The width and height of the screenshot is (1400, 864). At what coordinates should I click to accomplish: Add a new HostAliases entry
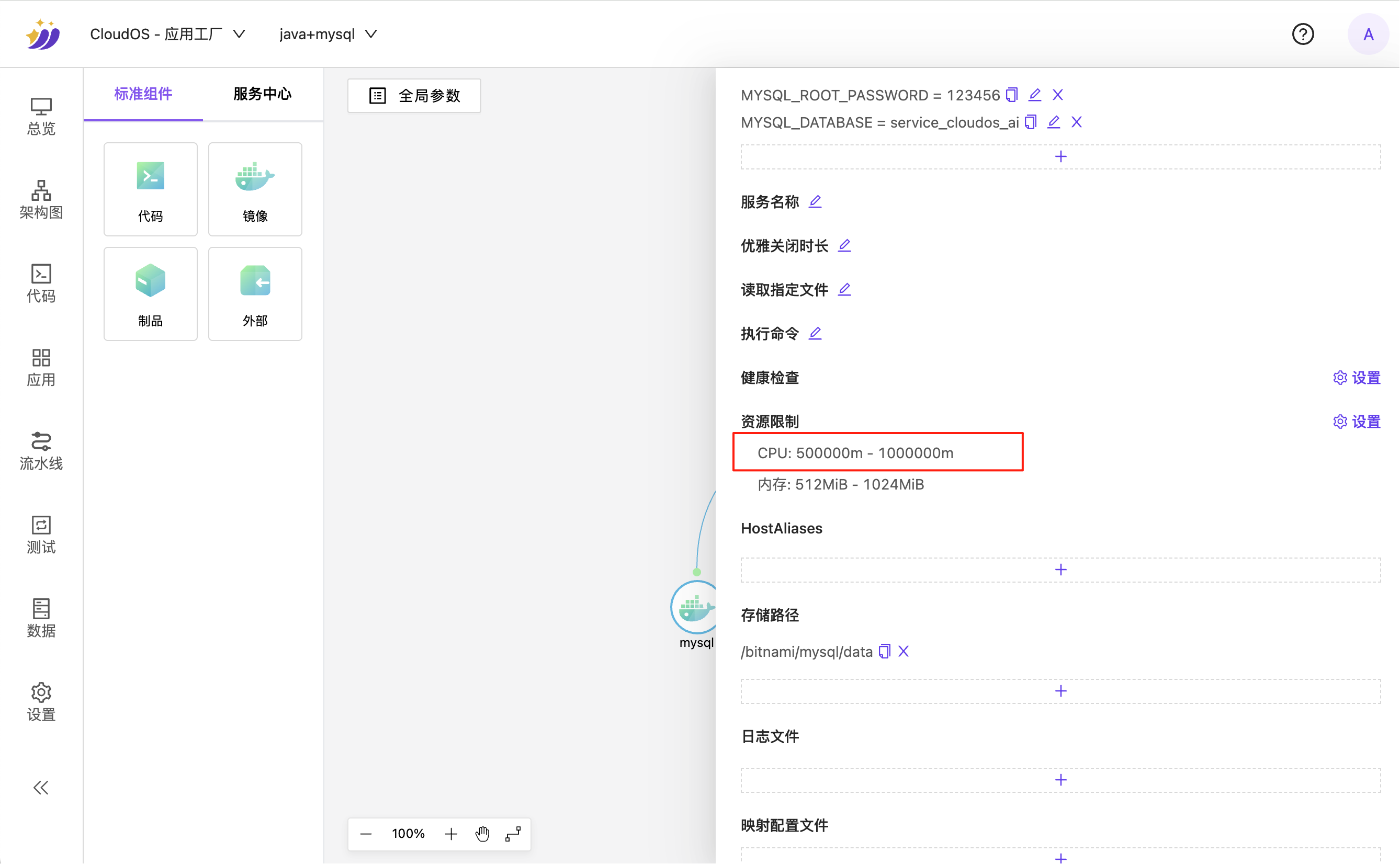tap(1060, 570)
